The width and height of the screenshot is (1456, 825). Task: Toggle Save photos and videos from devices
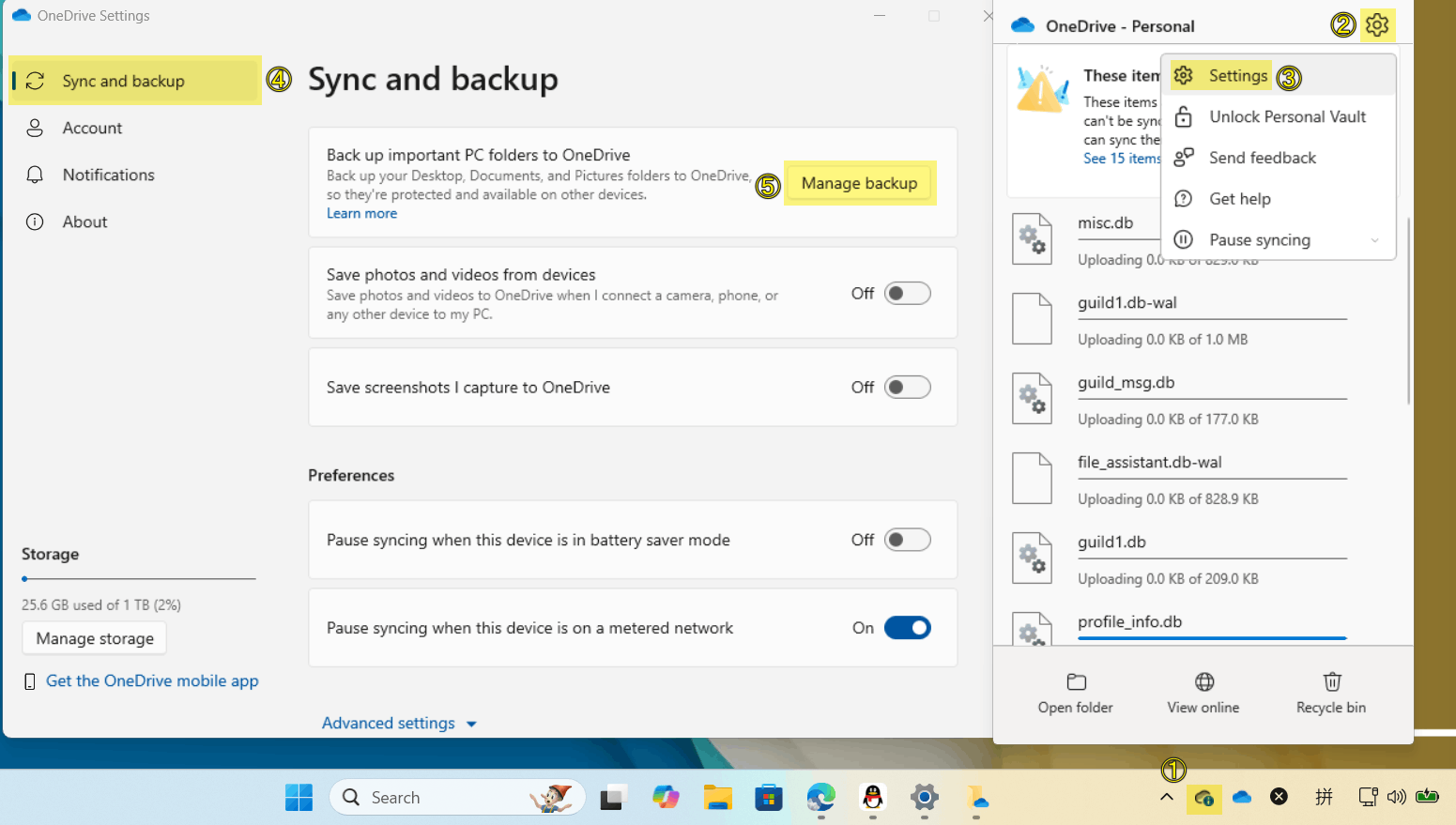point(907,294)
